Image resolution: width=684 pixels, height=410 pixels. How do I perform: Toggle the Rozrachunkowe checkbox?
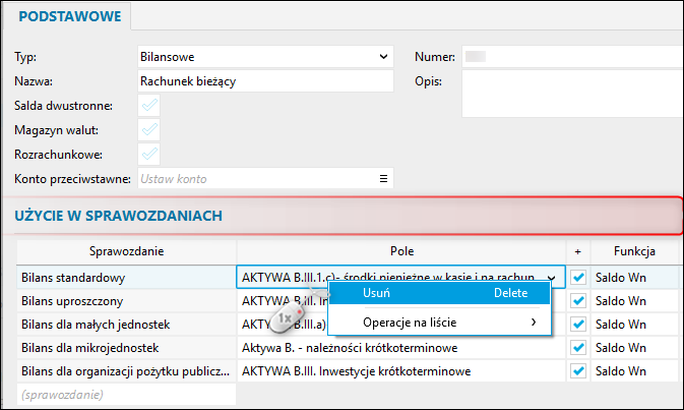(149, 154)
